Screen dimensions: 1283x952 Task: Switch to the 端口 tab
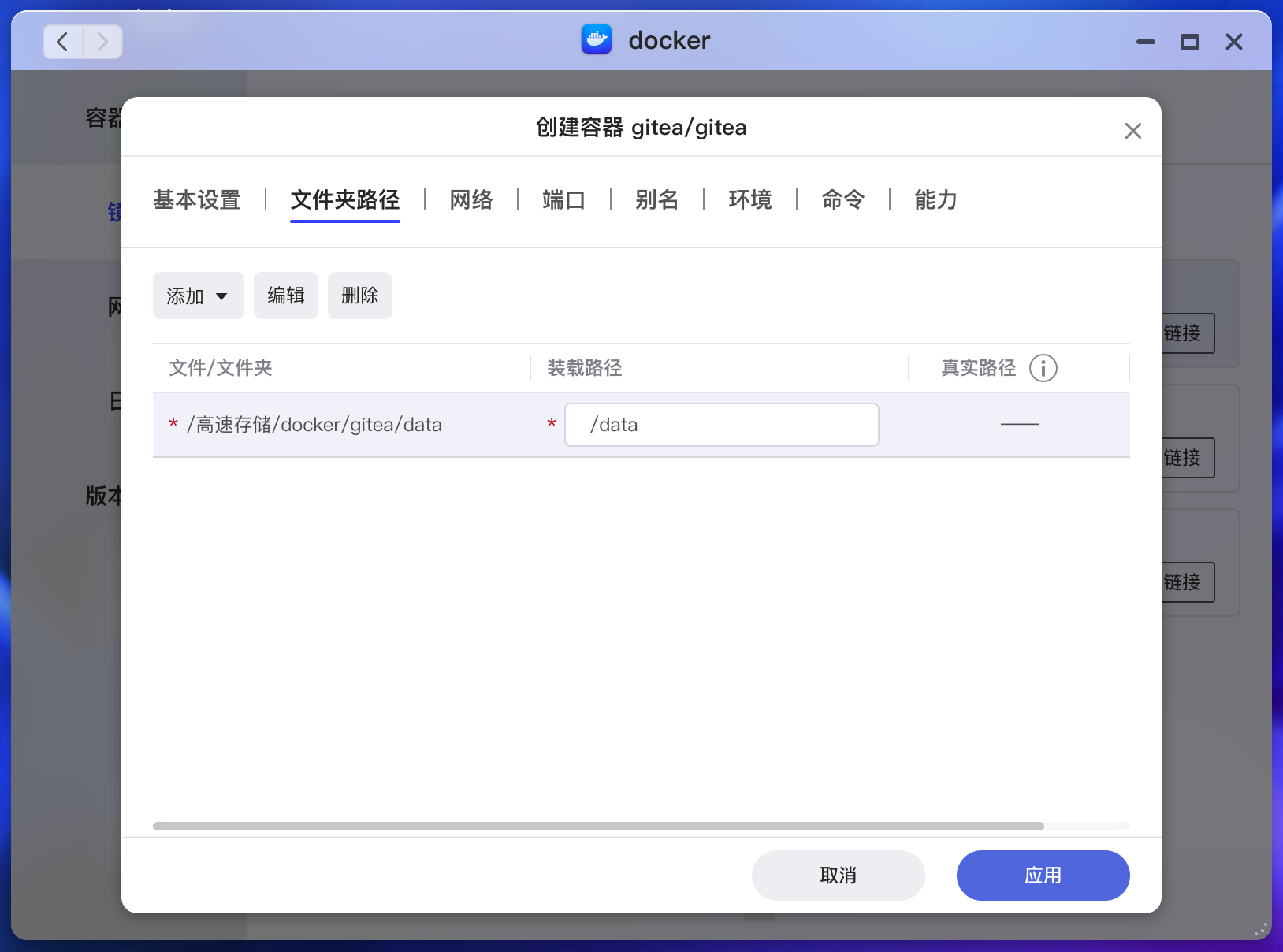pos(564,200)
